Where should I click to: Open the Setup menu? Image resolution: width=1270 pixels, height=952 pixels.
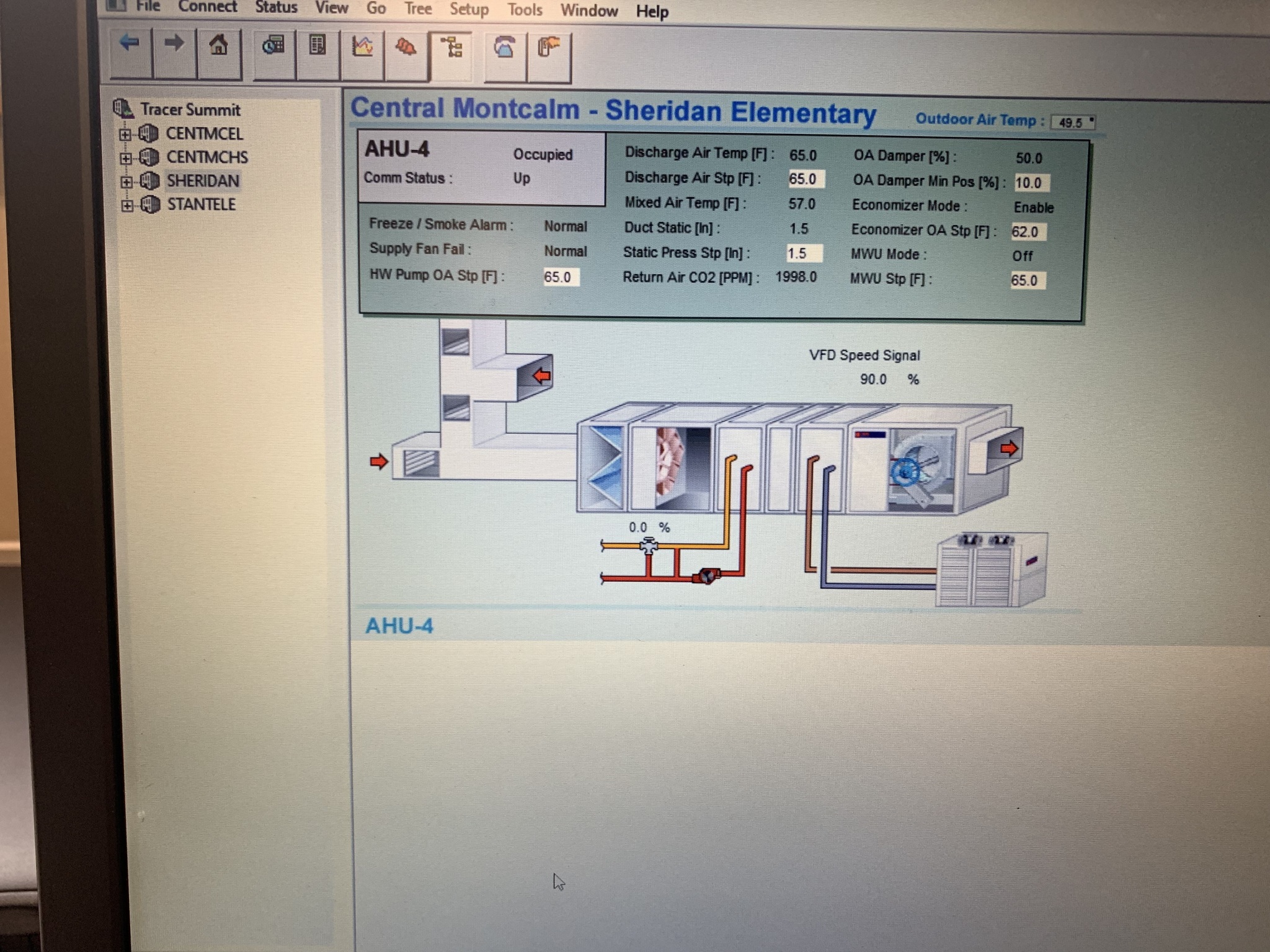pyautogui.click(x=469, y=9)
